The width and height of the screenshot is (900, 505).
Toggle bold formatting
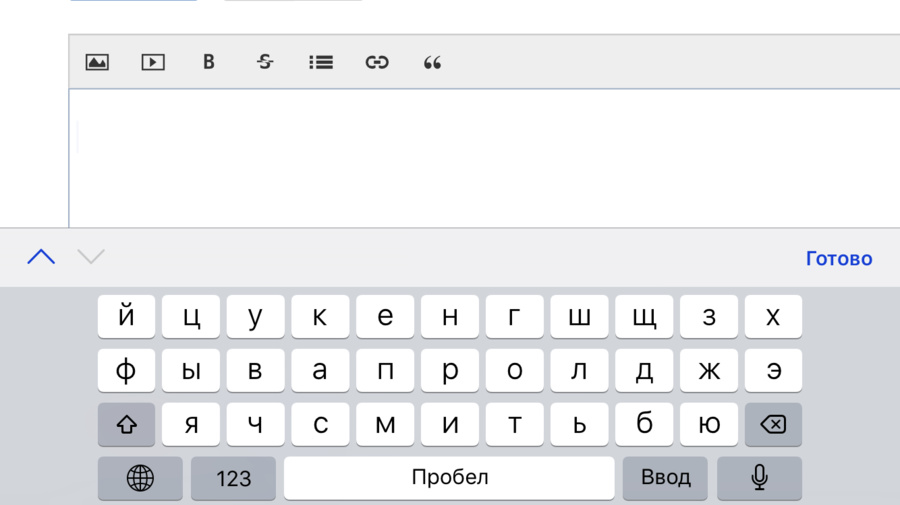pos(209,62)
